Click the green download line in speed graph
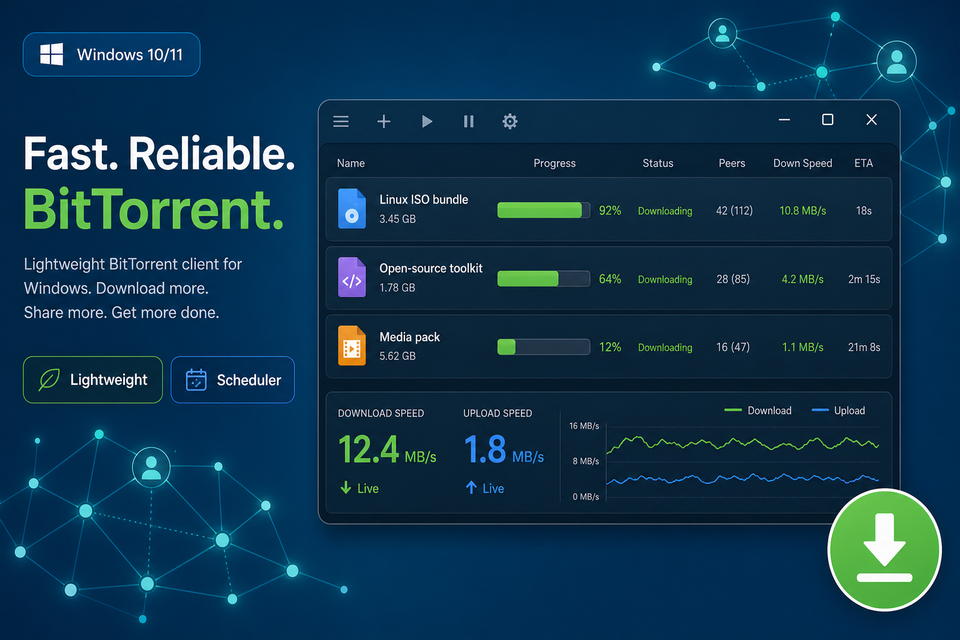Image resolution: width=960 pixels, height=640 pixels. point(742,443)
